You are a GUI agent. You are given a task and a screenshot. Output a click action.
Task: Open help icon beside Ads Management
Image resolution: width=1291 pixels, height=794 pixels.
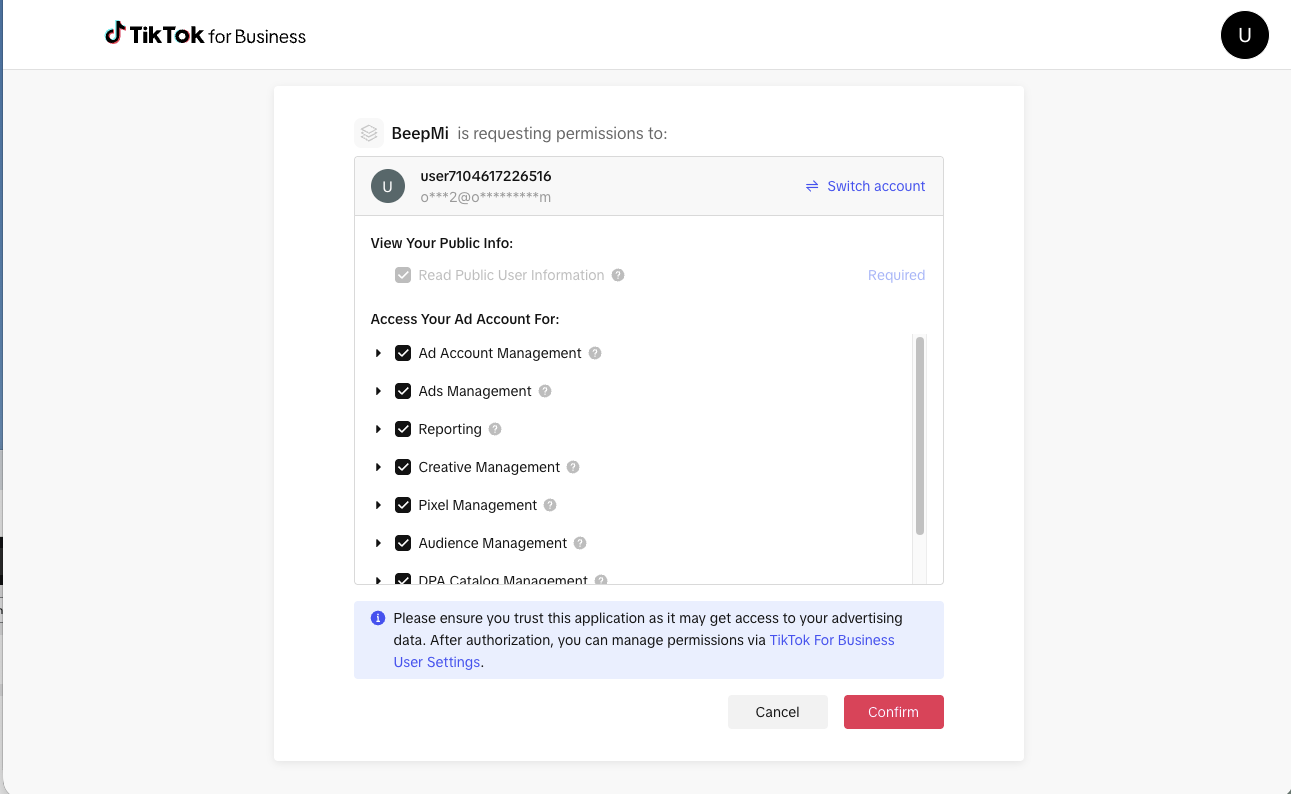(545, 391)
